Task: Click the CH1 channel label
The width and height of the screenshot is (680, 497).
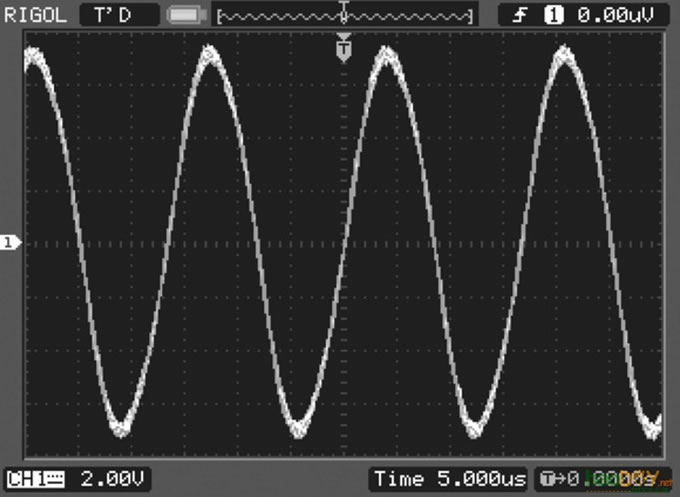Action: pyautogui.click(x=24, y=479)
